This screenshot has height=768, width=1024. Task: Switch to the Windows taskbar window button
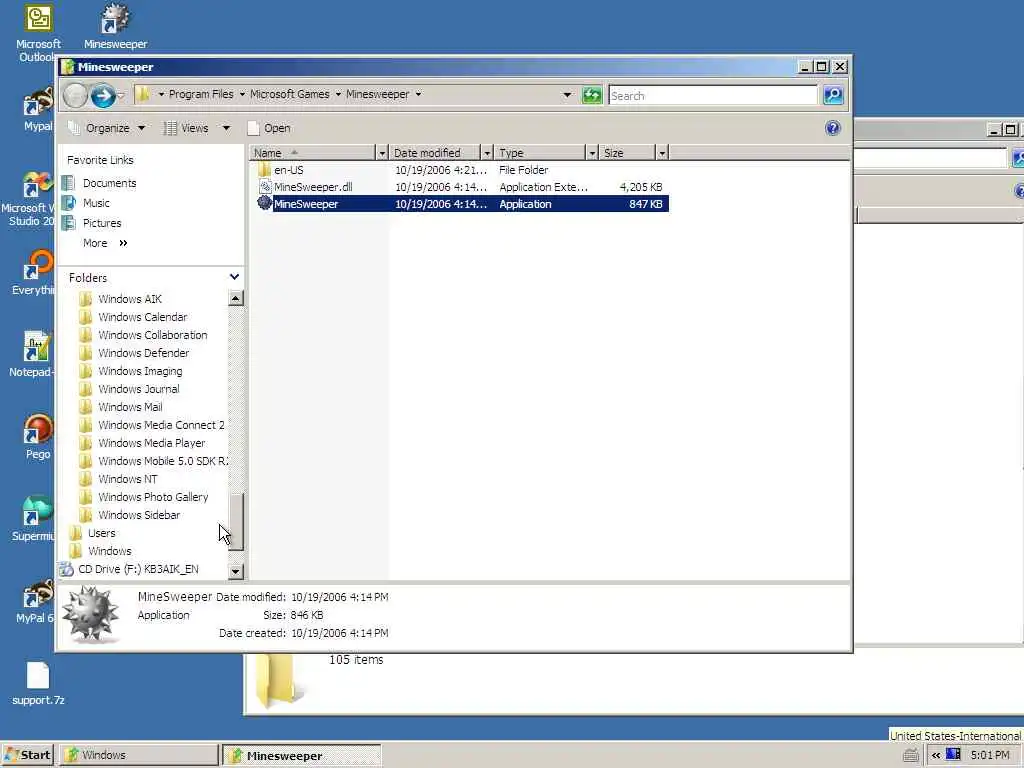[140, 755]
